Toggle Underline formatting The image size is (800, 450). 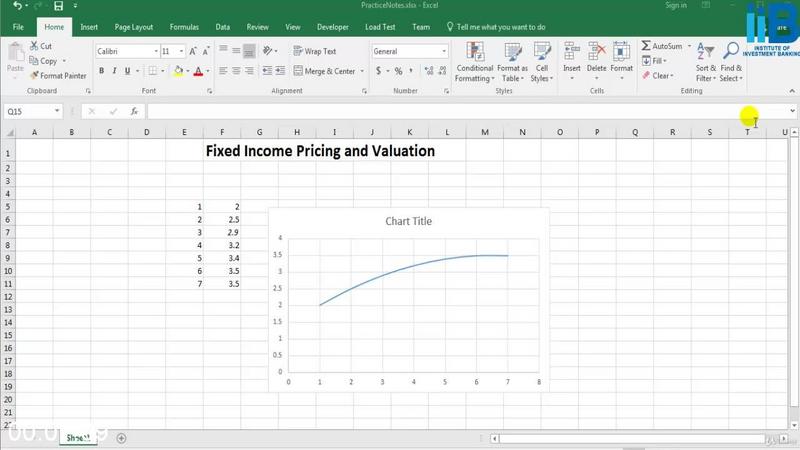tap(128, 71)
